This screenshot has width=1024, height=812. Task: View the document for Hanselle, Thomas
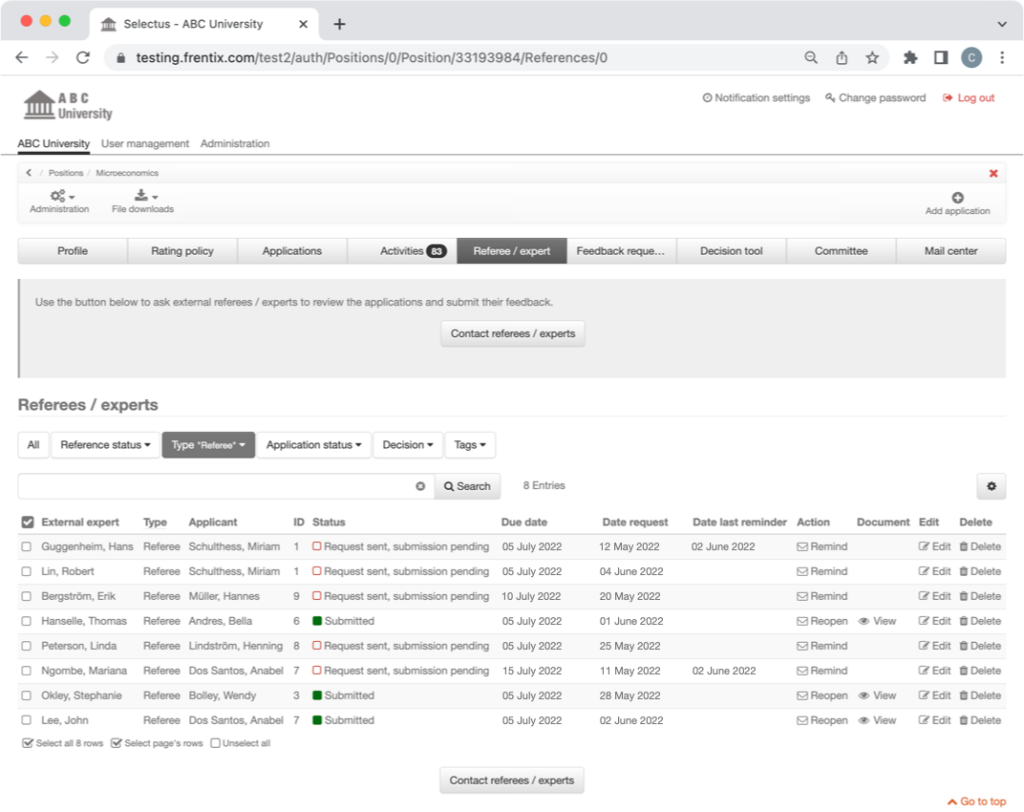pyautogui.click(x=877, y=621)
